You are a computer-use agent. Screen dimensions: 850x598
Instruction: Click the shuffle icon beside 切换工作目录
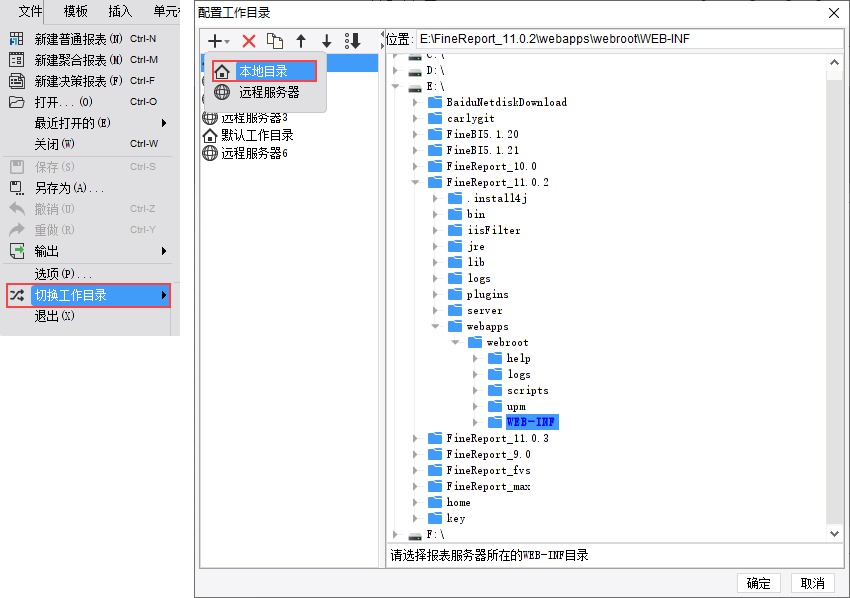pyautogui.click(x=17, y=295)
